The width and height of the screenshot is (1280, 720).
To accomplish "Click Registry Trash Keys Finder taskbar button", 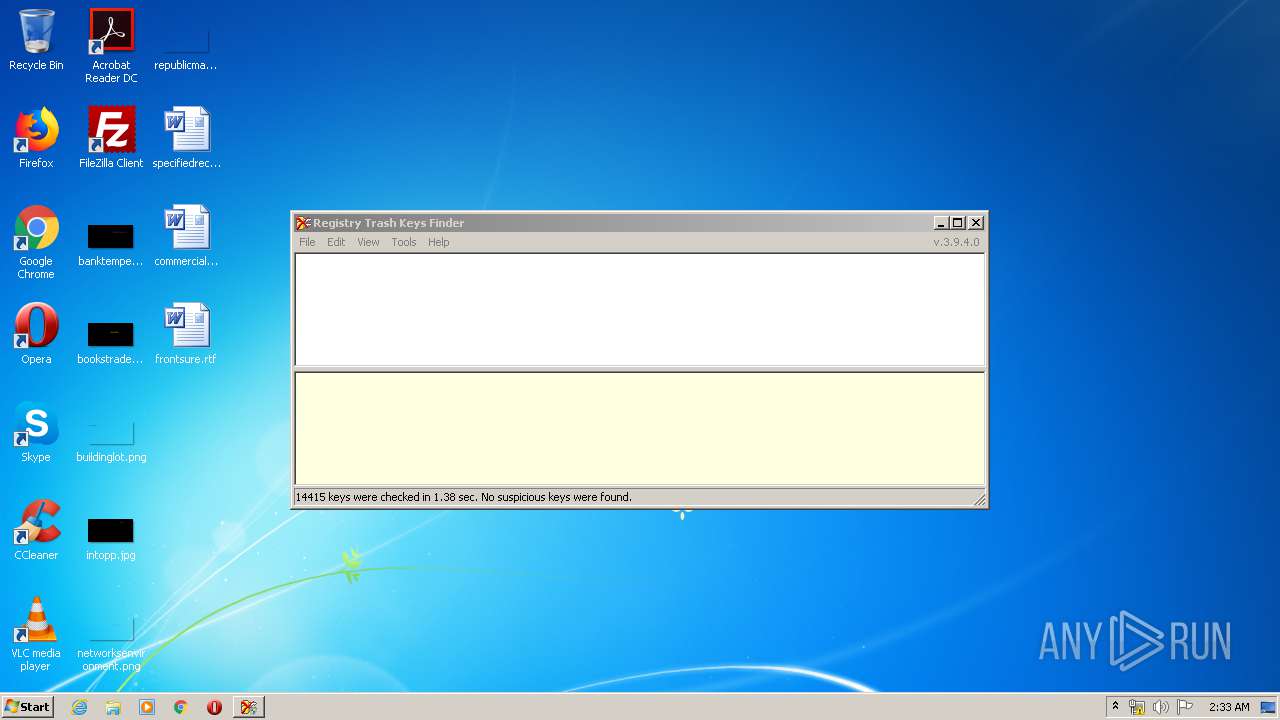I will point(249,707).
